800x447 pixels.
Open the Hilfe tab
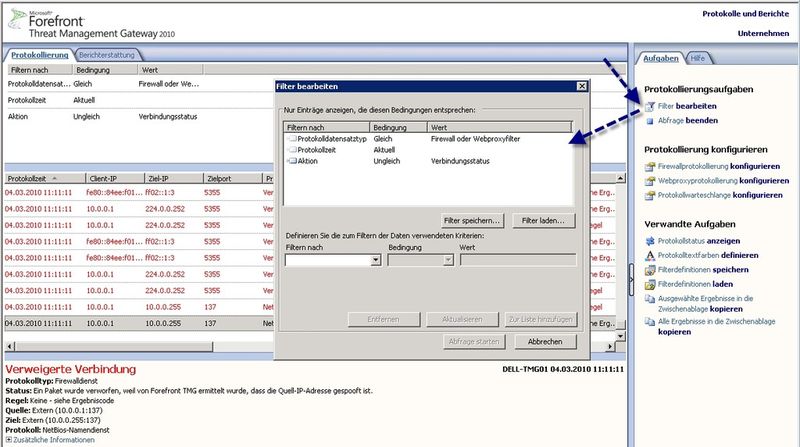point(699,59)
